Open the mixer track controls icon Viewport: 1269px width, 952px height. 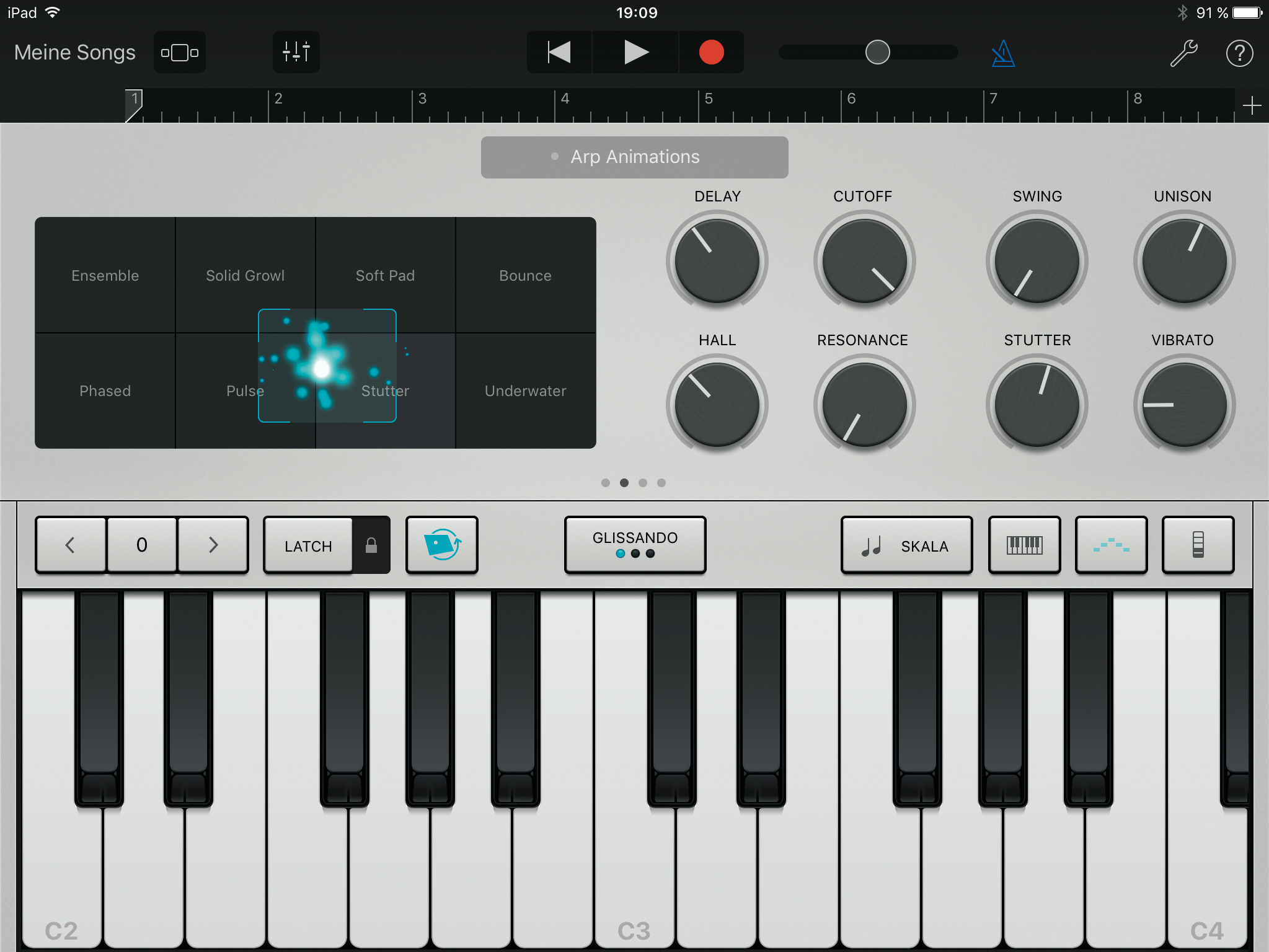tap(296, 53)
